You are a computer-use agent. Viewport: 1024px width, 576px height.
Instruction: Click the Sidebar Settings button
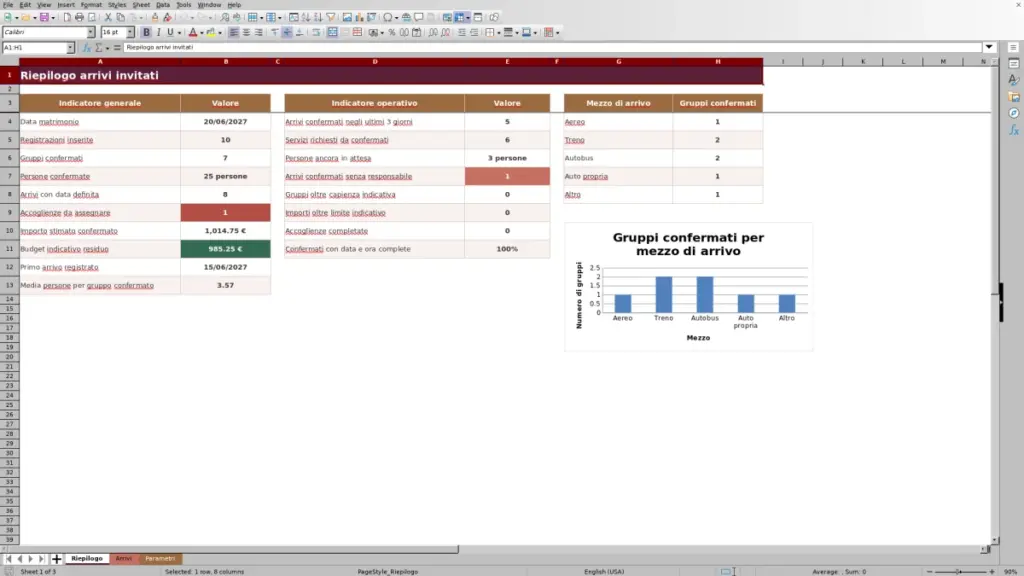point(1014,48)
